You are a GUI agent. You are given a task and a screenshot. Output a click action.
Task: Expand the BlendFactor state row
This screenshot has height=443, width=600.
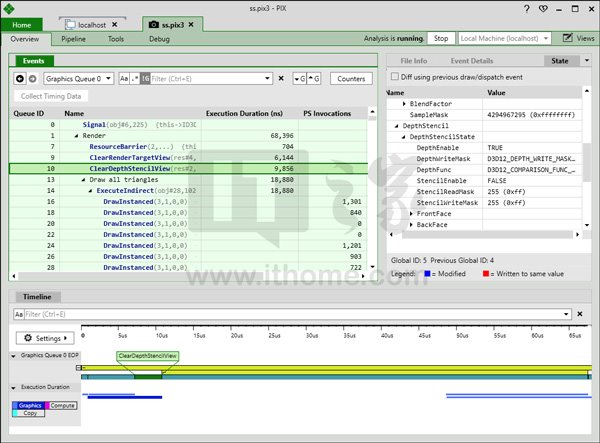click(x=405, y=104)
